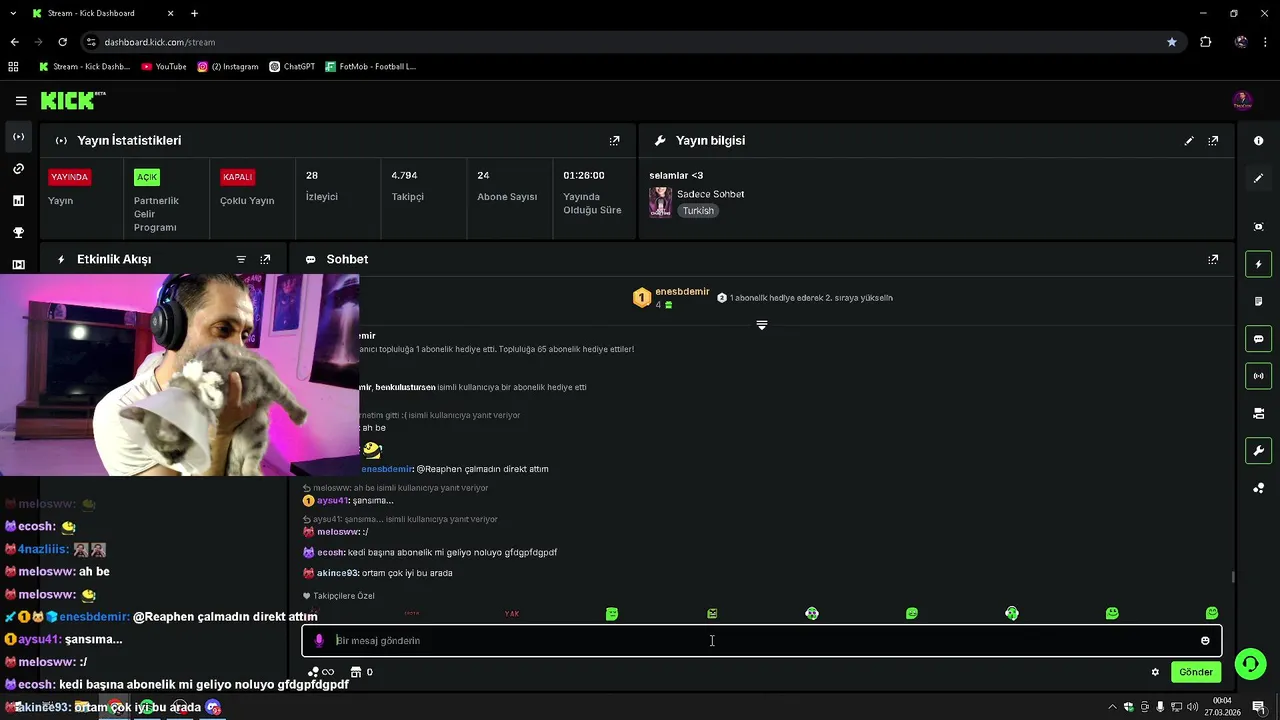Click the webcam overlay preview
The image size is (1280, 720).
179,375
